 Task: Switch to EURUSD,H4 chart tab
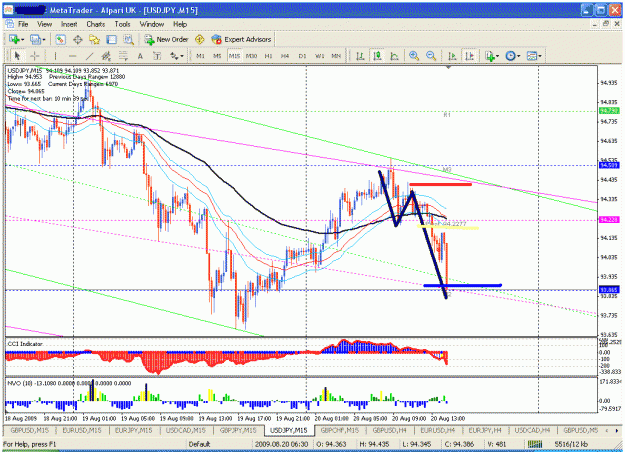(438, 430)
